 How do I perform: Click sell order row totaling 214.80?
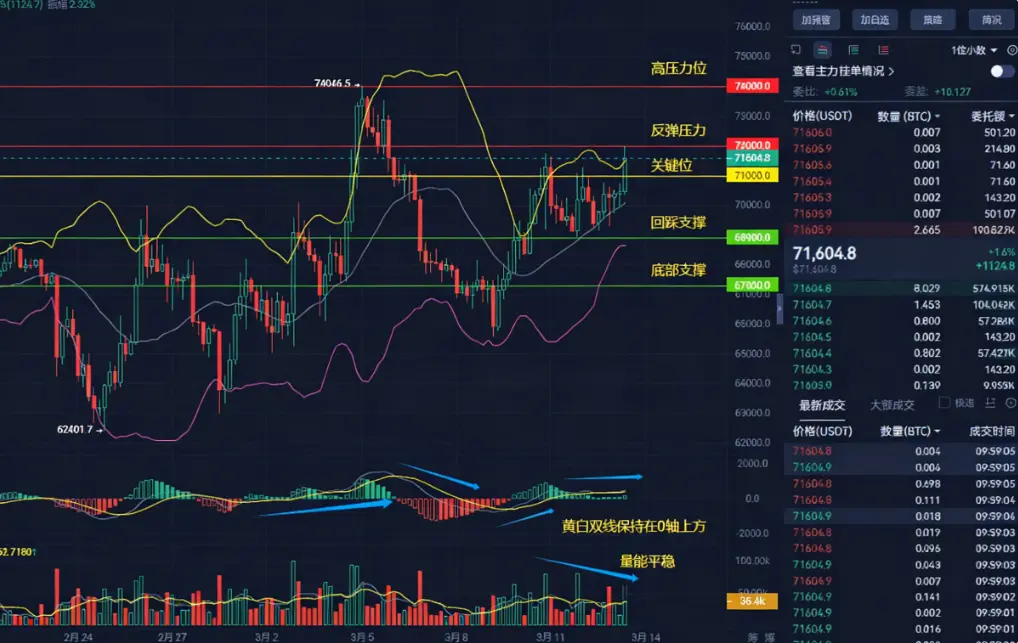(901, 149)
